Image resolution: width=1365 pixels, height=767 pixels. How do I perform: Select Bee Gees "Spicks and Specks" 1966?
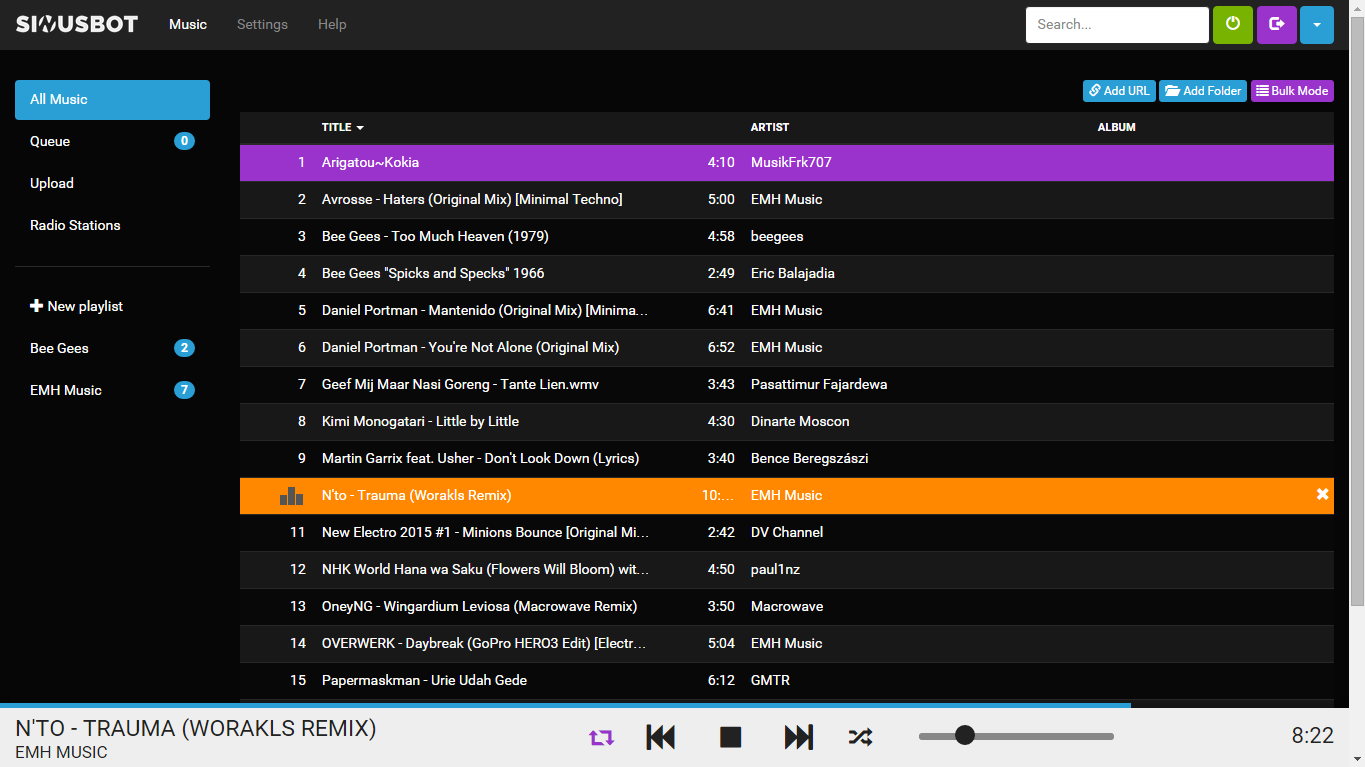(787, 273)
